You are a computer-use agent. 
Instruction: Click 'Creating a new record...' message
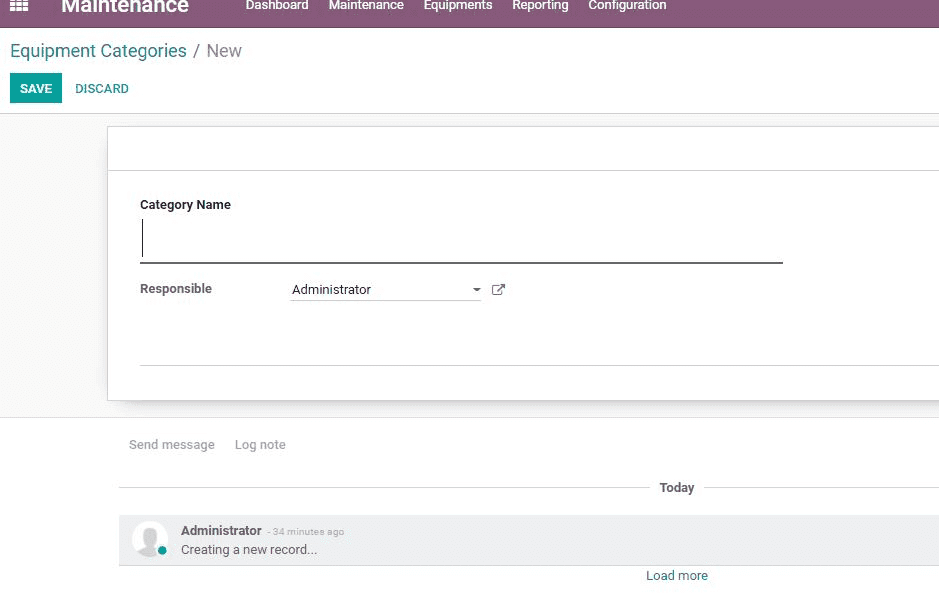pyautogui.click(x=249, y=550)
